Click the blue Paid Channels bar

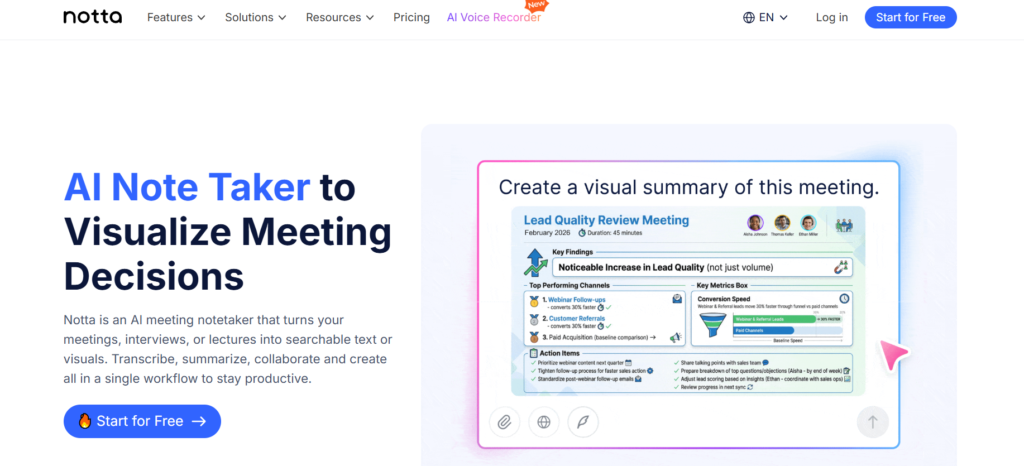tap(763, 331)
